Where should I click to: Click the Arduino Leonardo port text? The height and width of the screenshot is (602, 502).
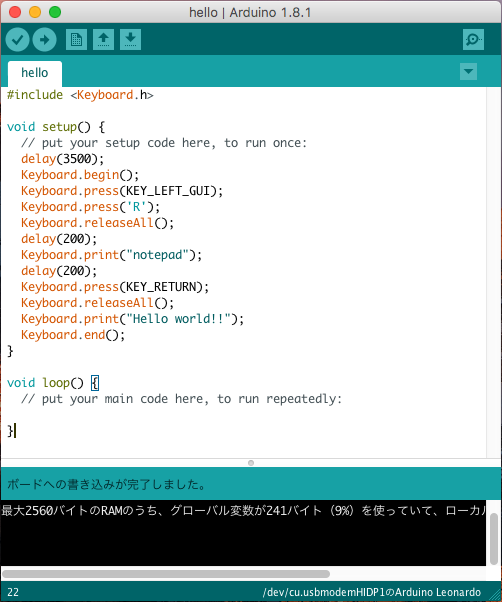pos(372,592)
